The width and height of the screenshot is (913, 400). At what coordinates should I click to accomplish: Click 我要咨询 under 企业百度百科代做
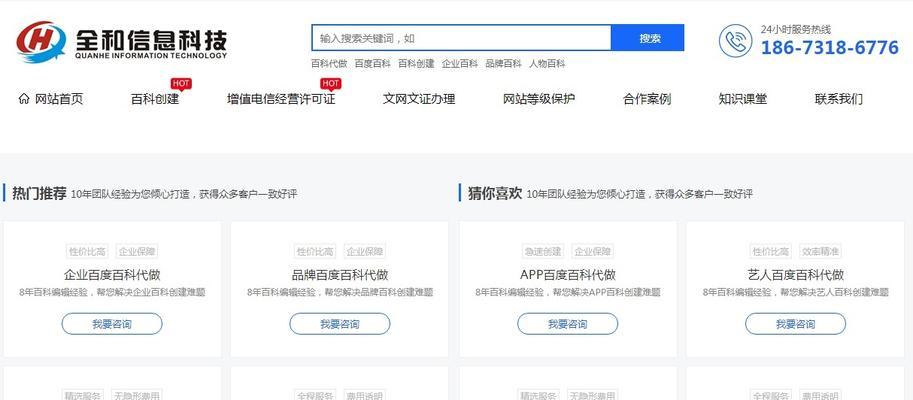pyautogui.click(x=112, y=324)
